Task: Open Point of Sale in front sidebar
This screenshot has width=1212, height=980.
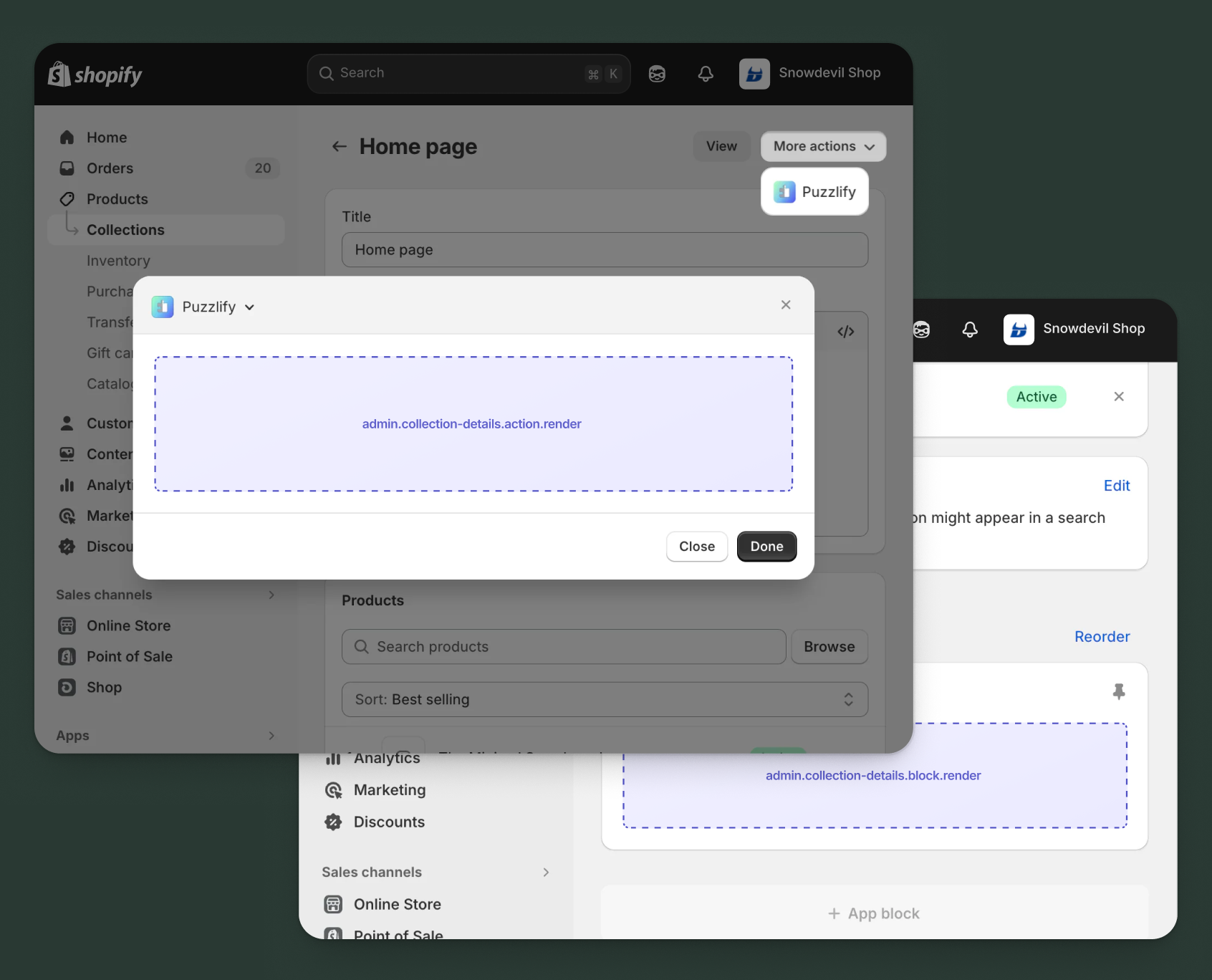Action: [130, 656]
